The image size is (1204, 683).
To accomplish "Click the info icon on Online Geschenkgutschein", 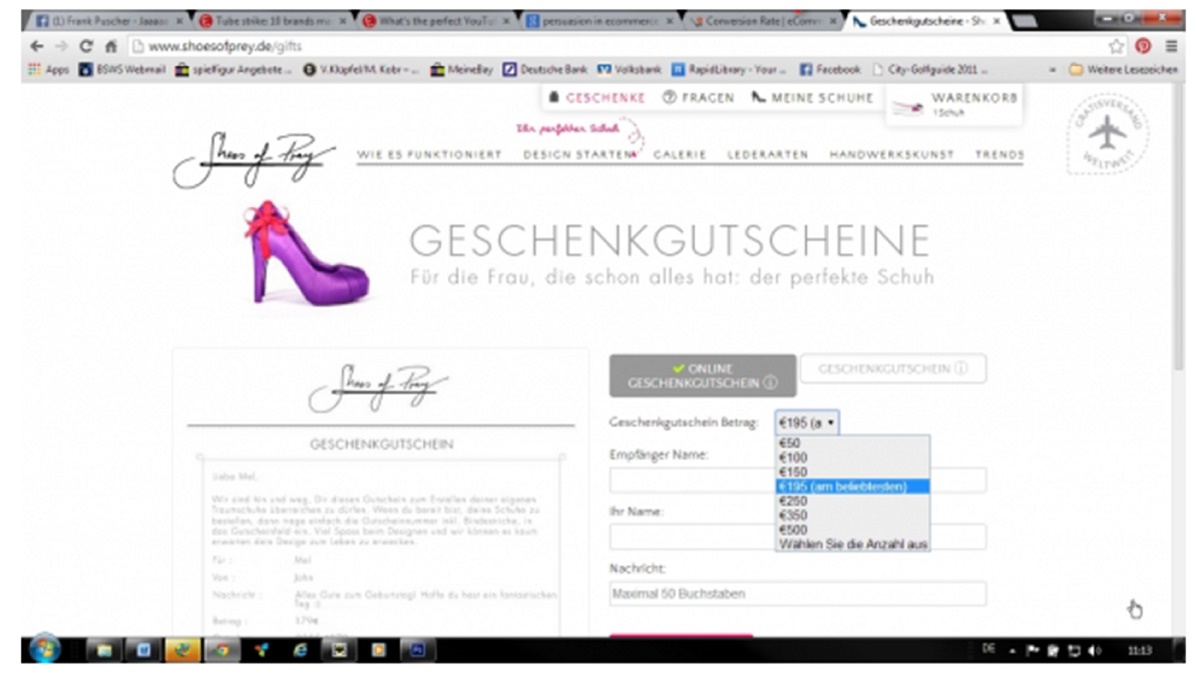I will 770,382.
